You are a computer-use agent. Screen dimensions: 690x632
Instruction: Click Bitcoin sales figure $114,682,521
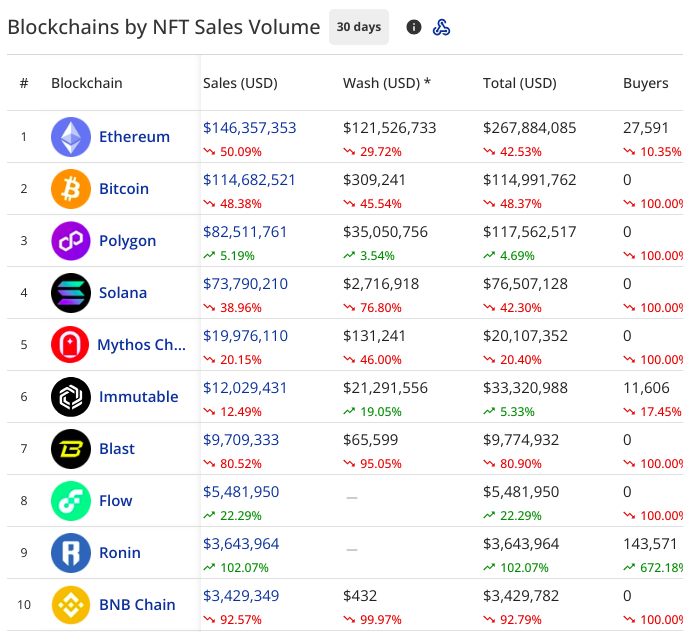[249, 180]
